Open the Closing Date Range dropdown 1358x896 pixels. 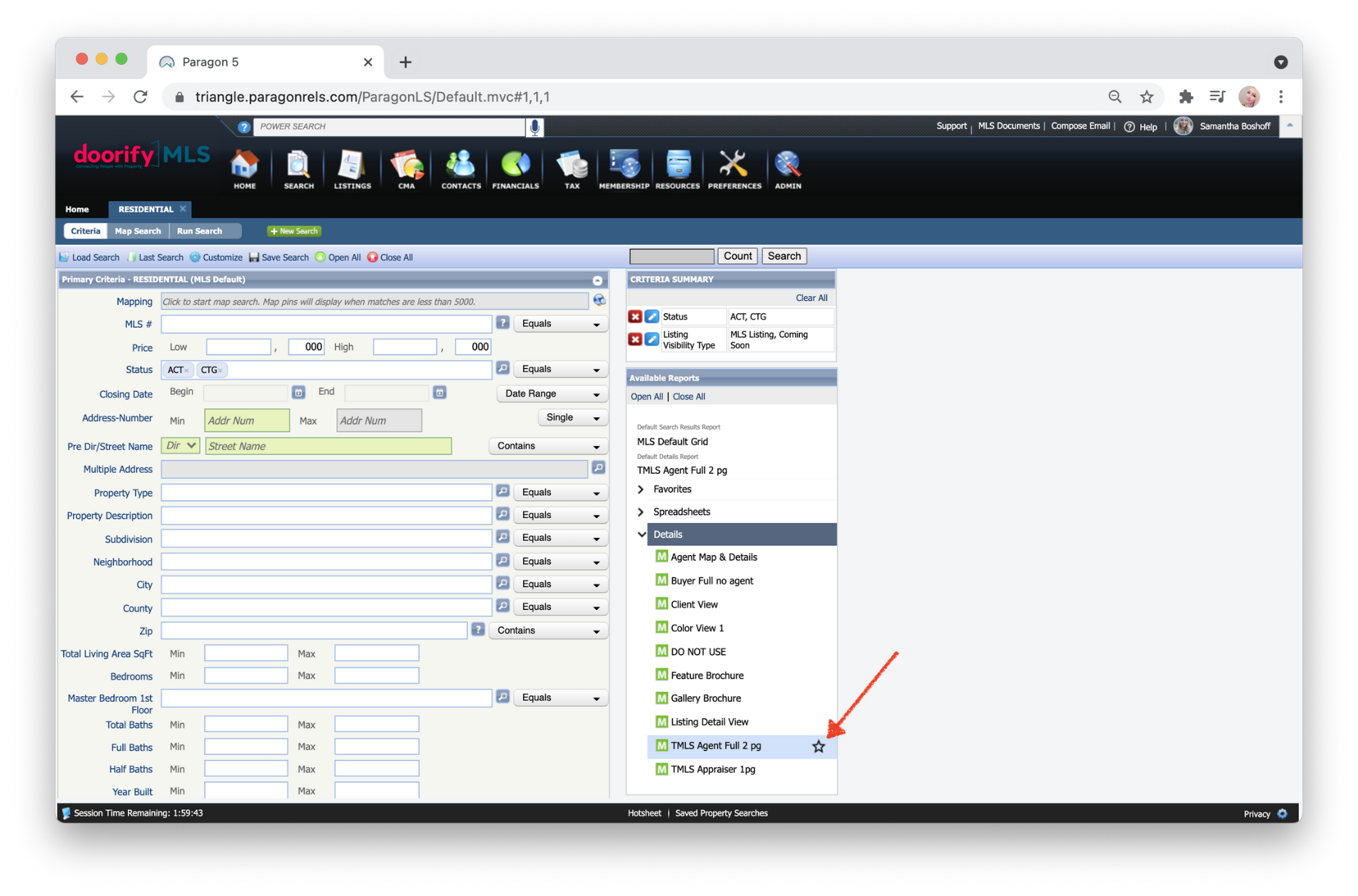coord(552,394)
